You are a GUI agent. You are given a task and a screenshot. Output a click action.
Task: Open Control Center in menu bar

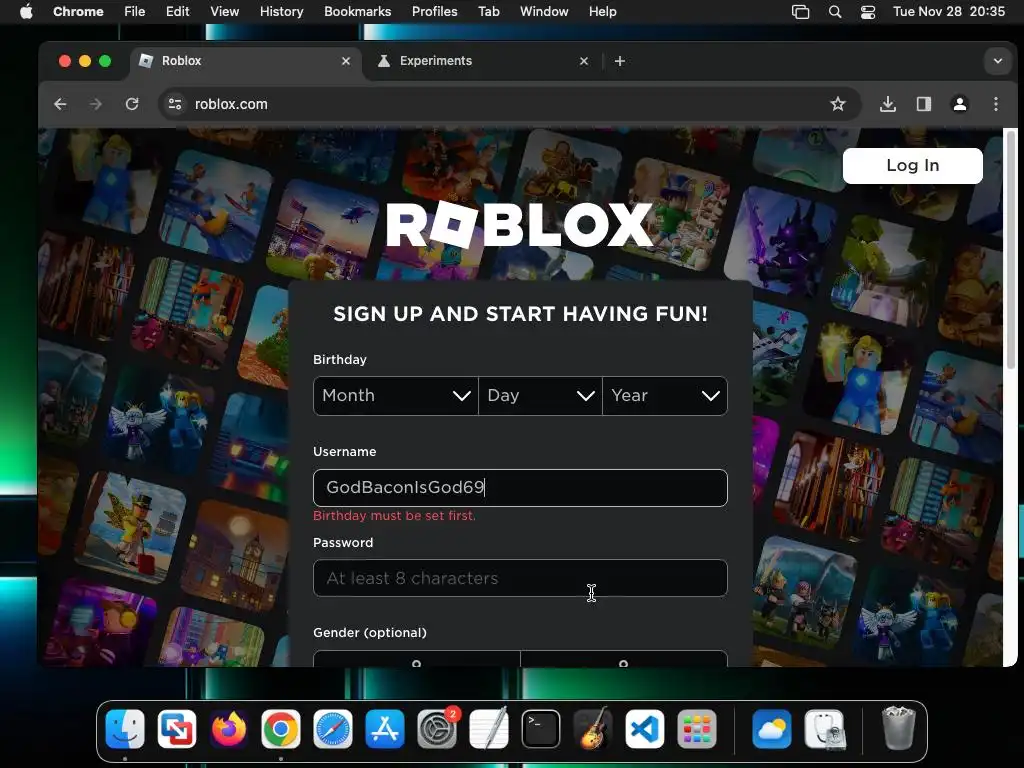867,11
